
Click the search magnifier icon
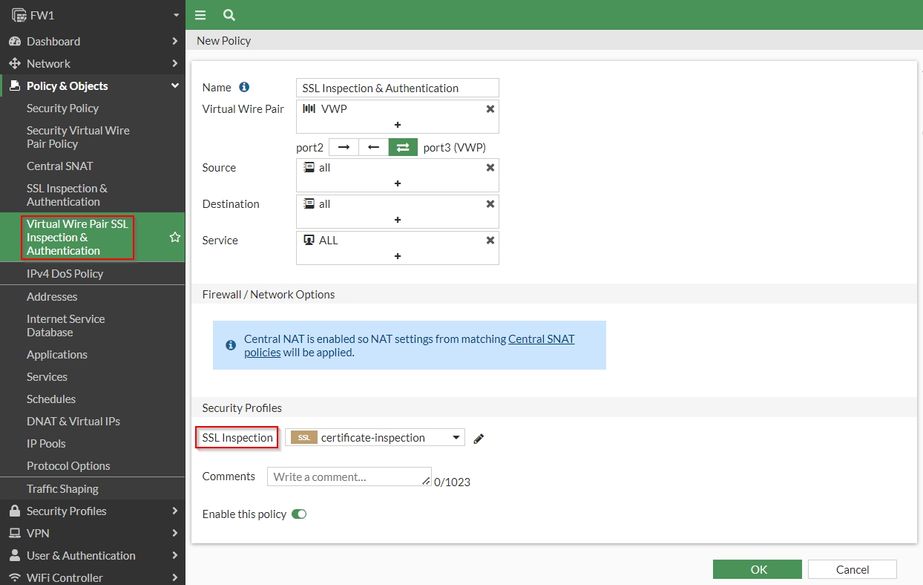[x=229, y=15]
